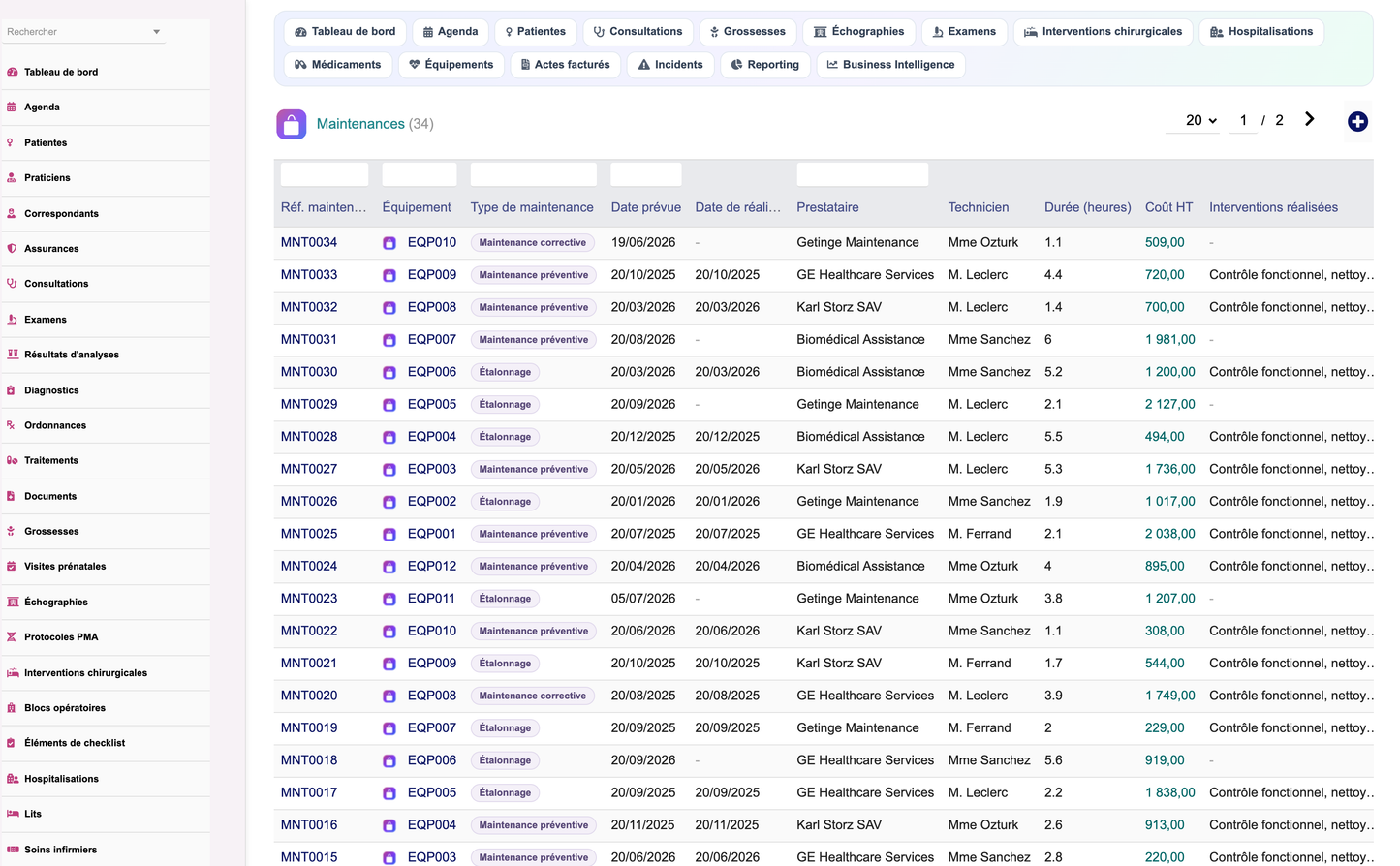Click sidebar Tableau de bord gauge icon
Image resolution: width=1400 pixels, height=866 pixels.
pyautogui.click(x=12, y=72)
